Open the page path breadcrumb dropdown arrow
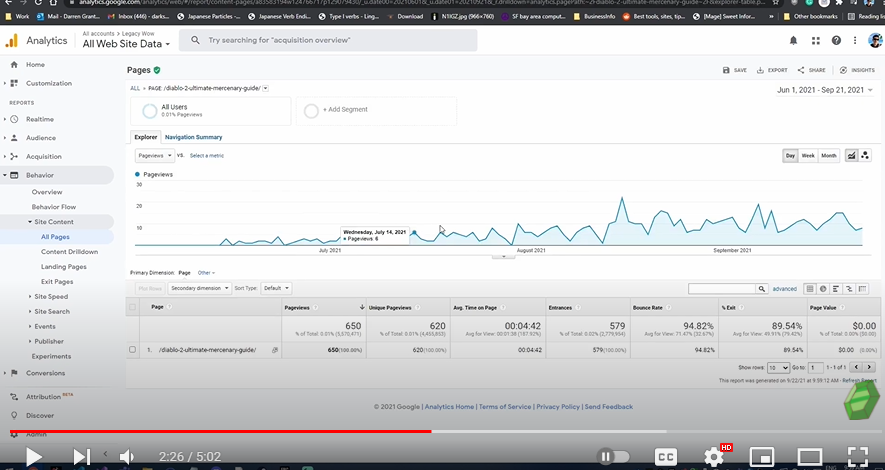885x470 pixels. [x=265, y=88]
